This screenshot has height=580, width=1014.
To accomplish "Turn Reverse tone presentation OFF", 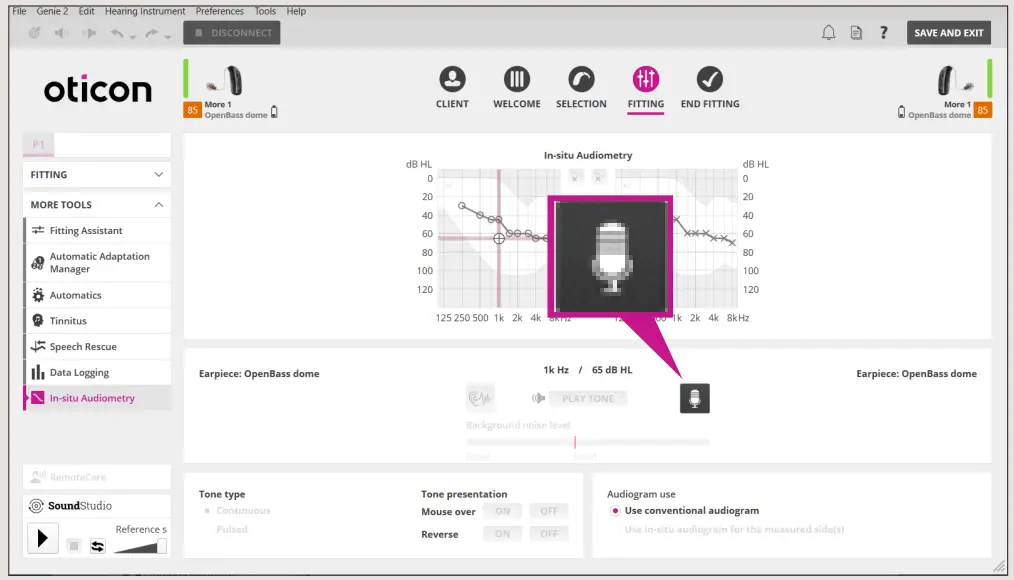I will click(548, 533).
